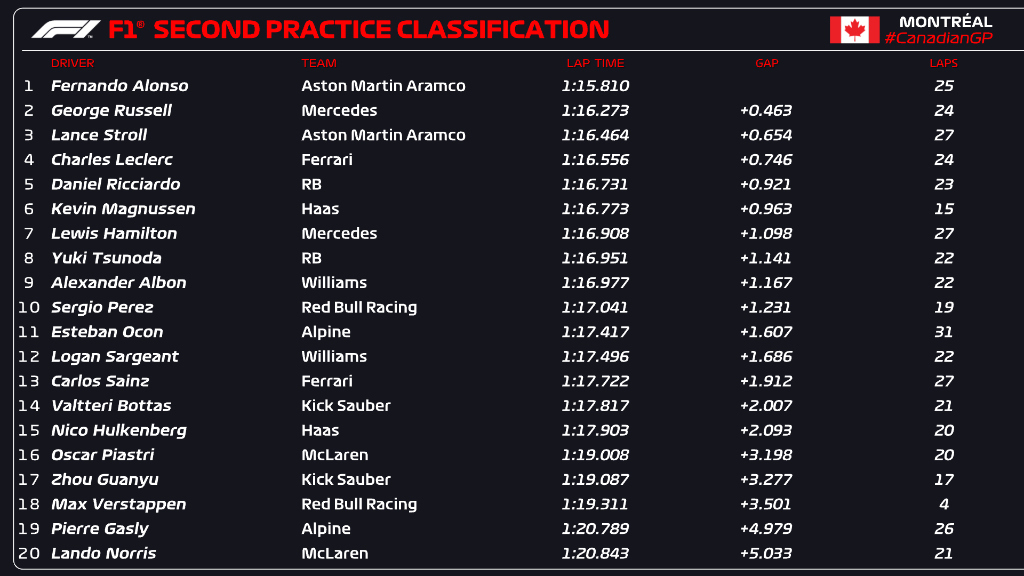Click Oscar Piastri's McLaren team name
1024x576 pixels.
coord(335,455)
